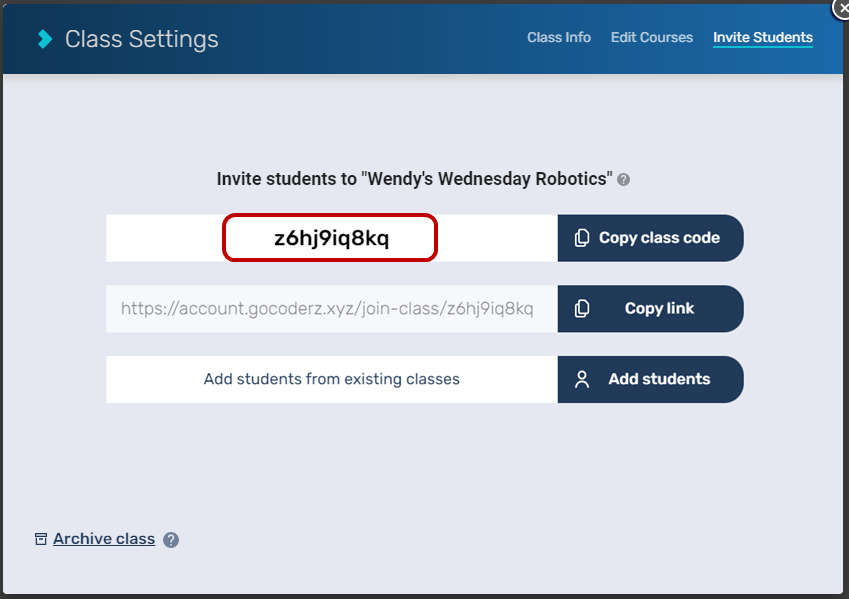Click the class code z6hj9iq8kq
This screenshot has width=849, height=599.
click(330, 238)
